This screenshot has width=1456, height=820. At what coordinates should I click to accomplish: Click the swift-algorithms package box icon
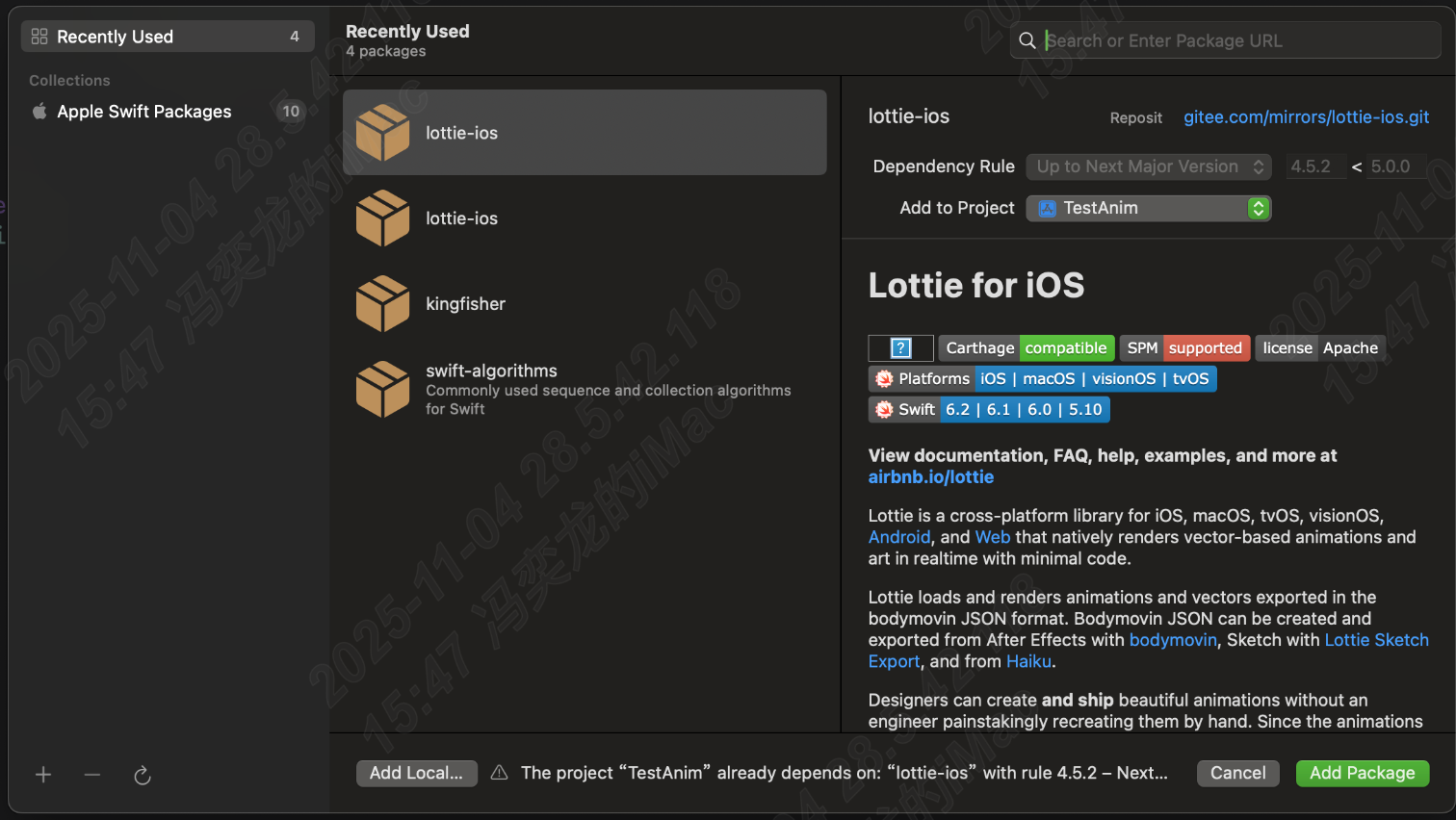click(383, 389)
